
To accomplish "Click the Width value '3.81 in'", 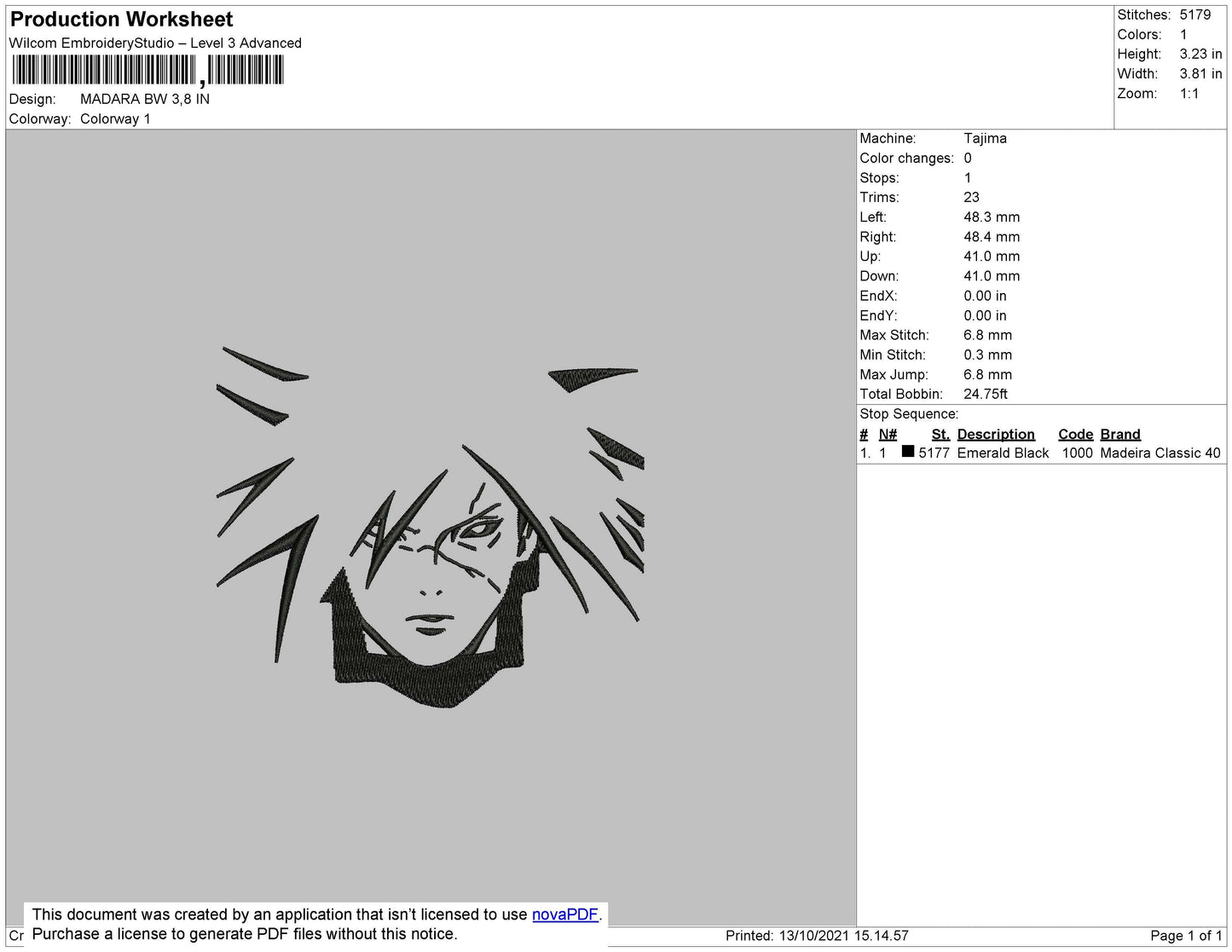I will point(1200,73).
